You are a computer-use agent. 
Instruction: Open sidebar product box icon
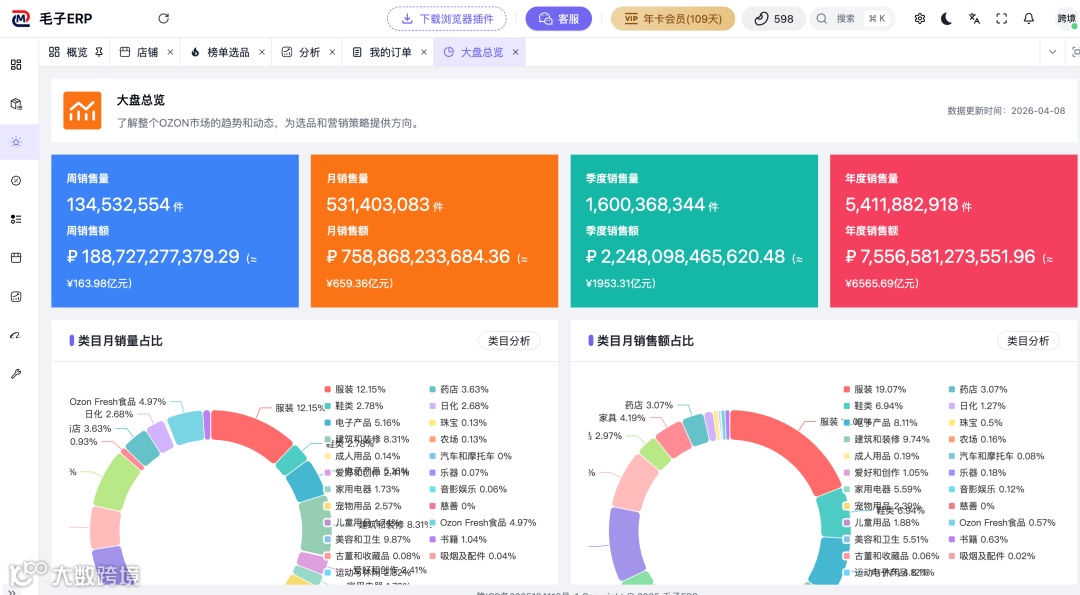[x=16, y=104]
